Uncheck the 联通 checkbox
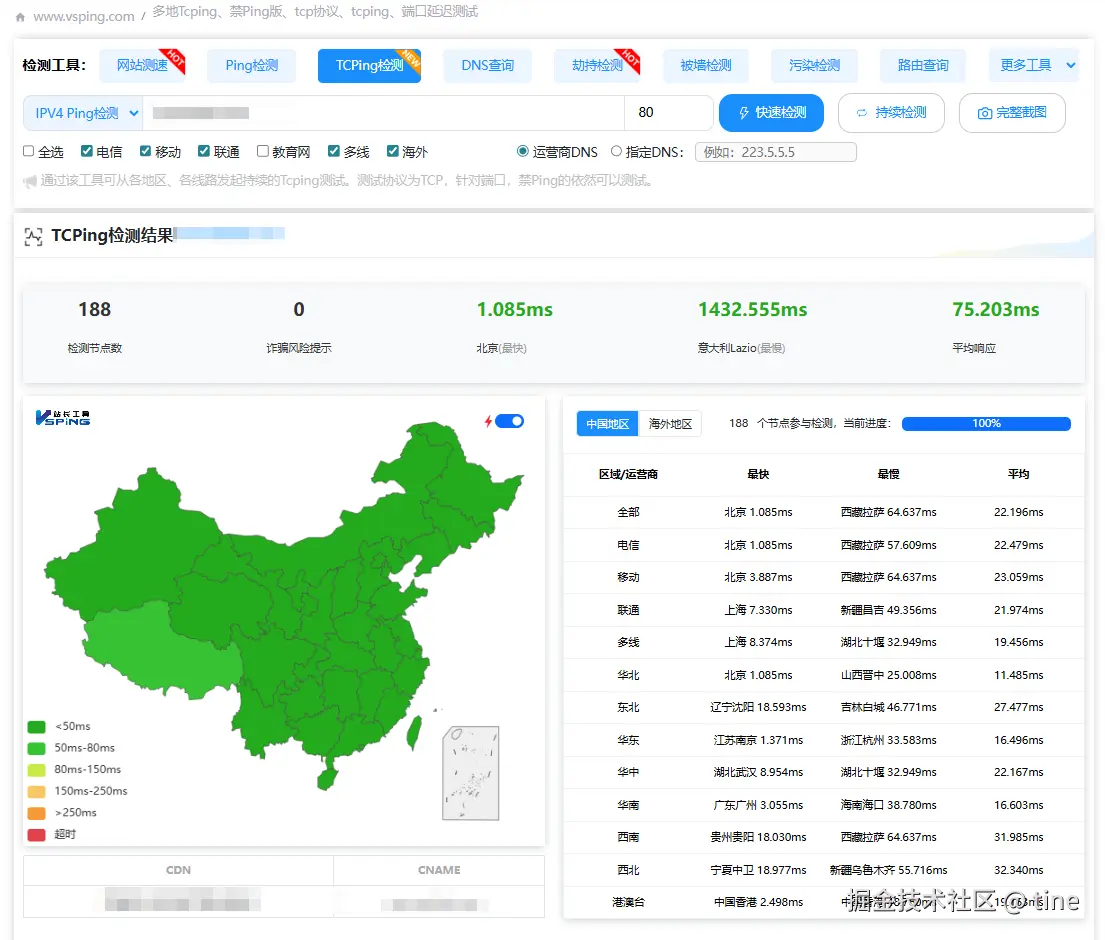The image size is (1105, 940). 204,151
